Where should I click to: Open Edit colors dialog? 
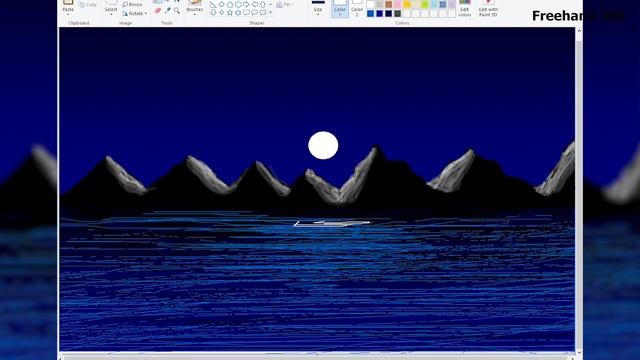click(464, 8)
